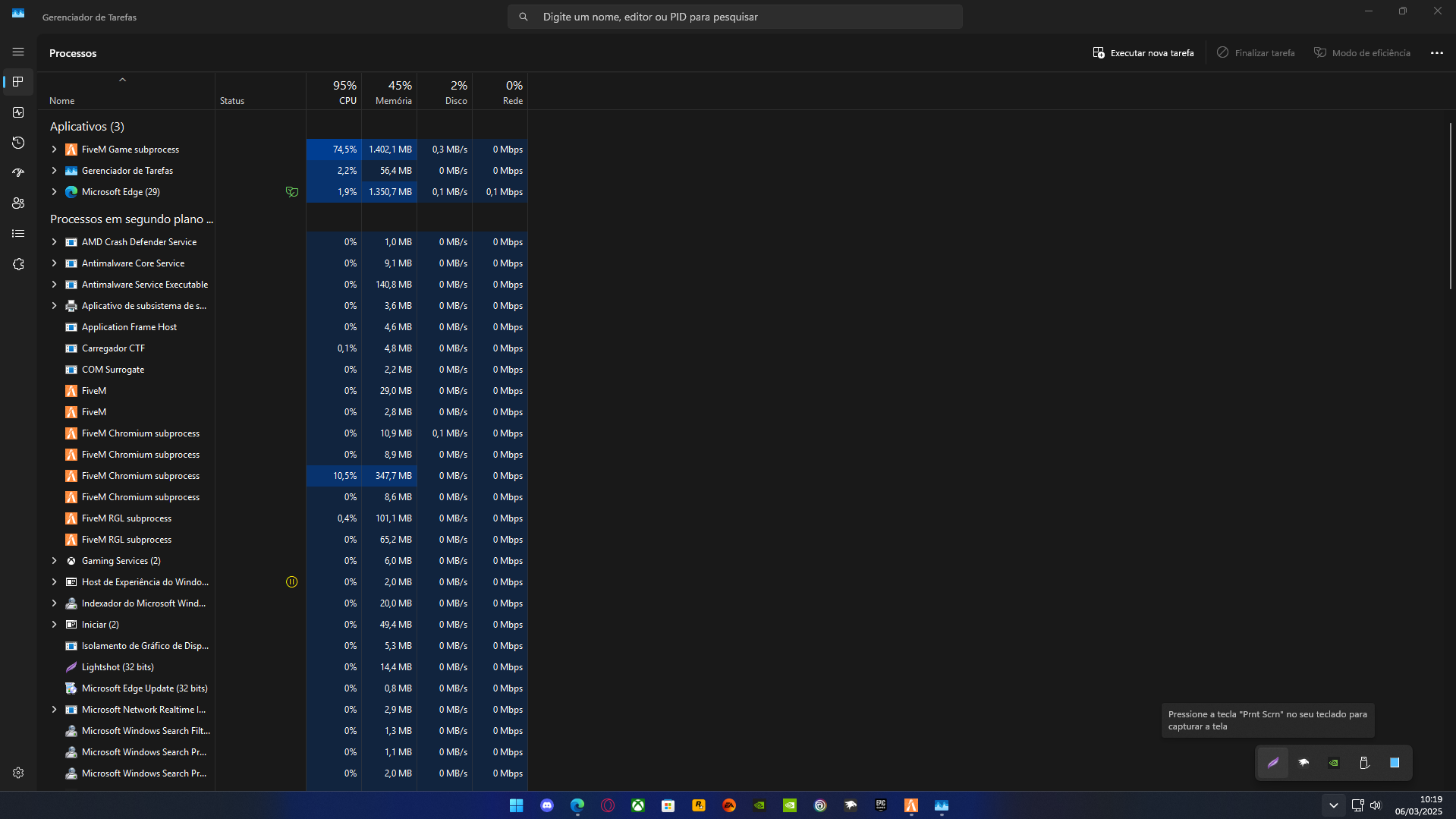The width and height of the screenshot is (1456, 819).
Task: Open the startup apps sidebar icon
Action: (18, 173)
